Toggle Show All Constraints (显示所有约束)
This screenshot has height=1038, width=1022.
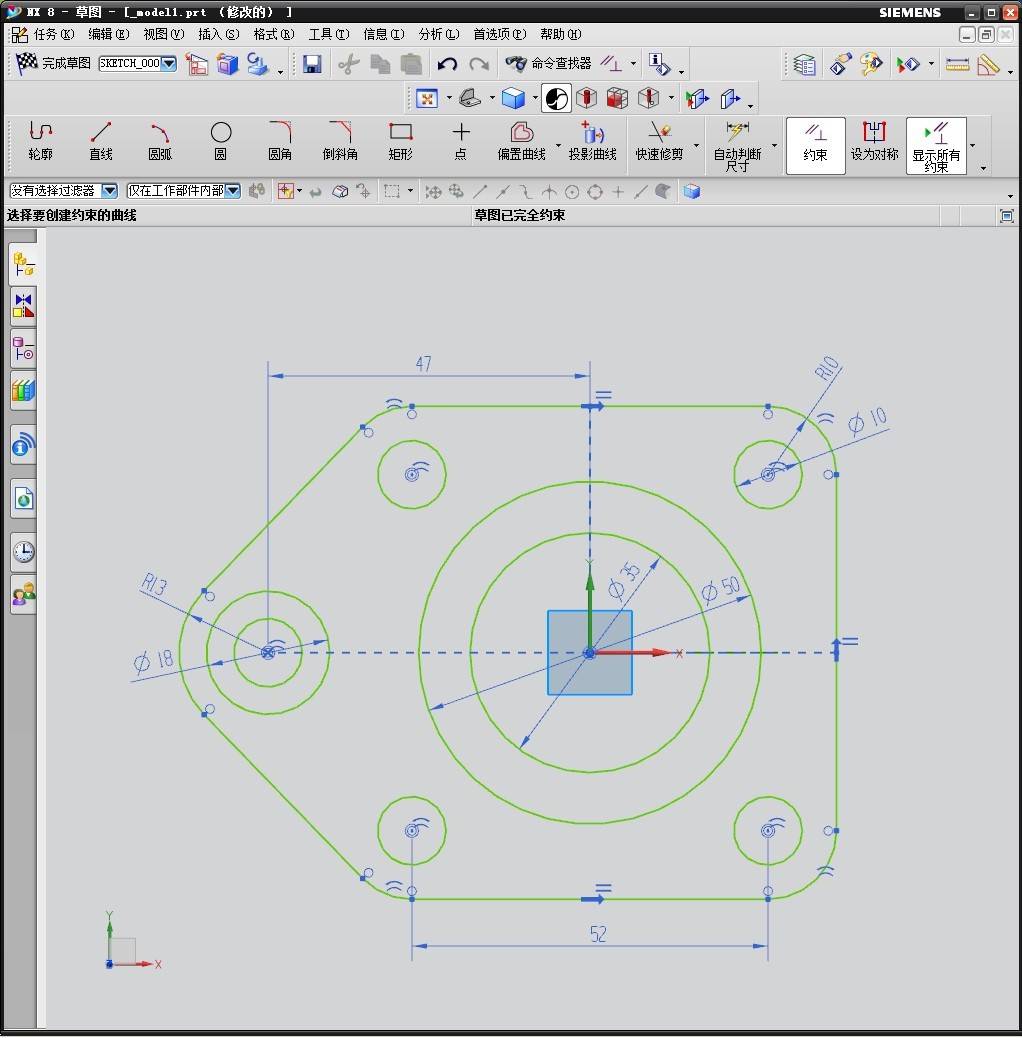936,146
